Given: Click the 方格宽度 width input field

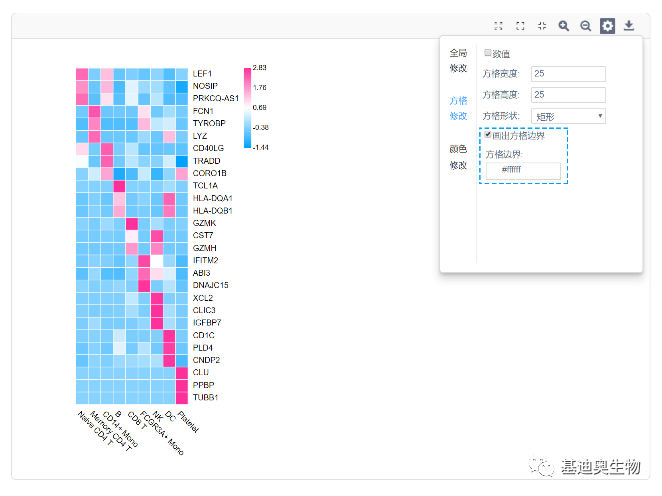Looking at the screenshot, I should 568,74.
